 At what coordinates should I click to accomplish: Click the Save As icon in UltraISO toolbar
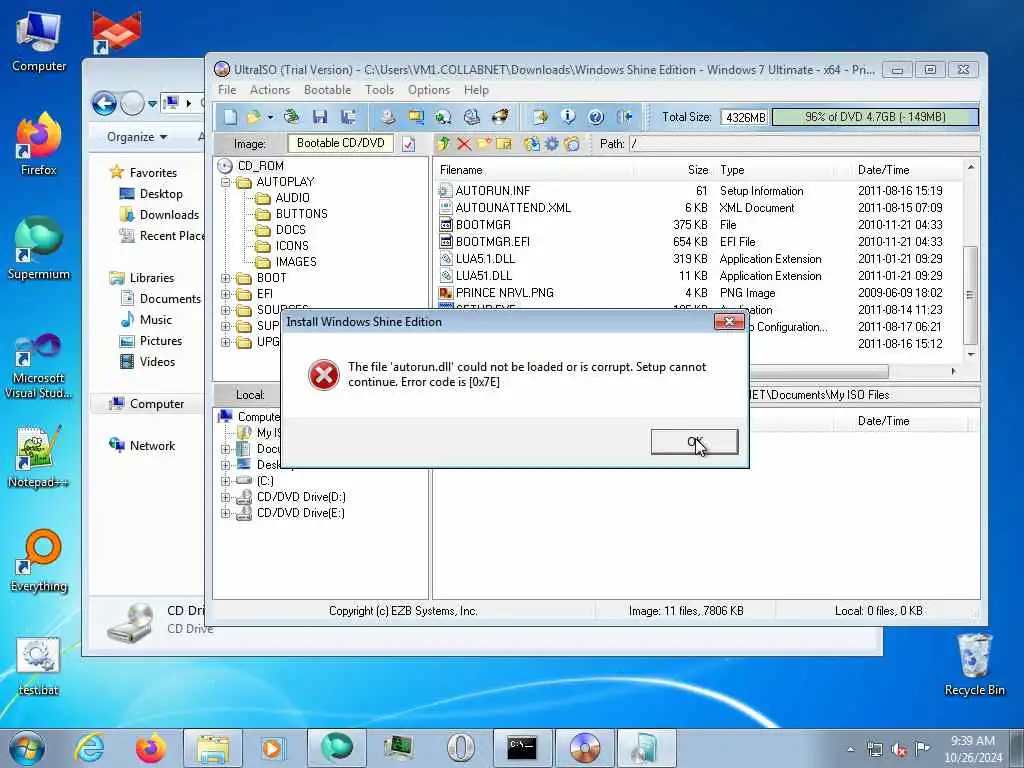tap(347, 117)
